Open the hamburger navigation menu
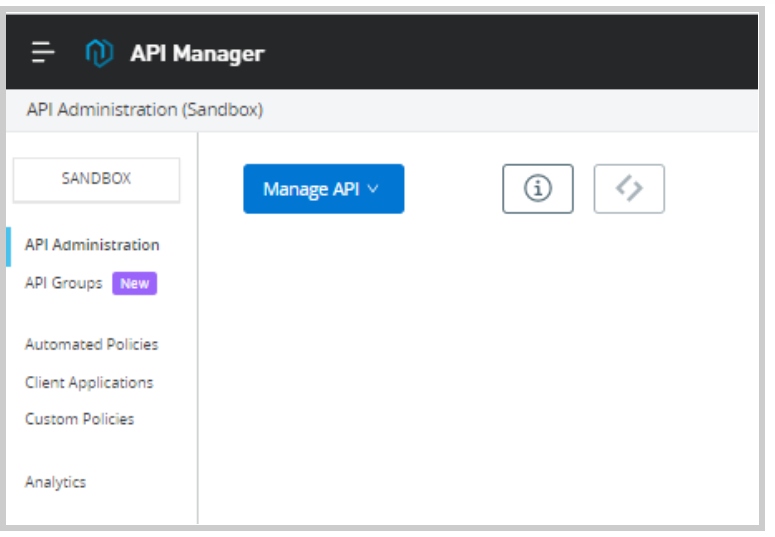Viewport: 775px width, 537px height. (x=42, y=52)
